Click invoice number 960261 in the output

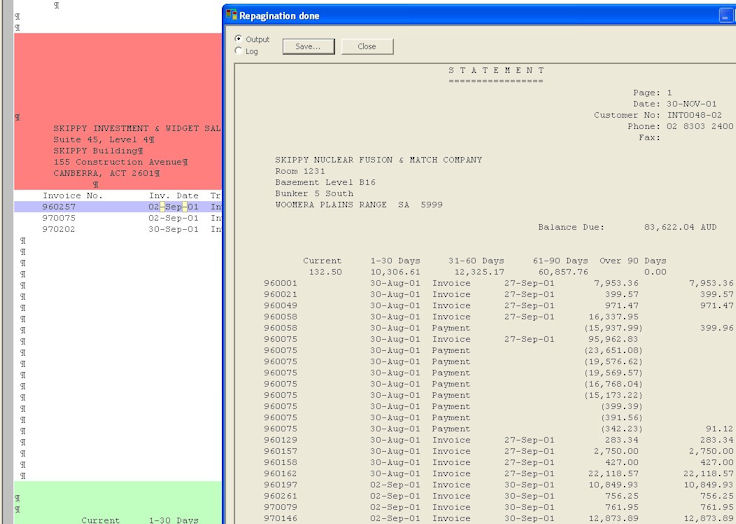click(x=280, y=496)
